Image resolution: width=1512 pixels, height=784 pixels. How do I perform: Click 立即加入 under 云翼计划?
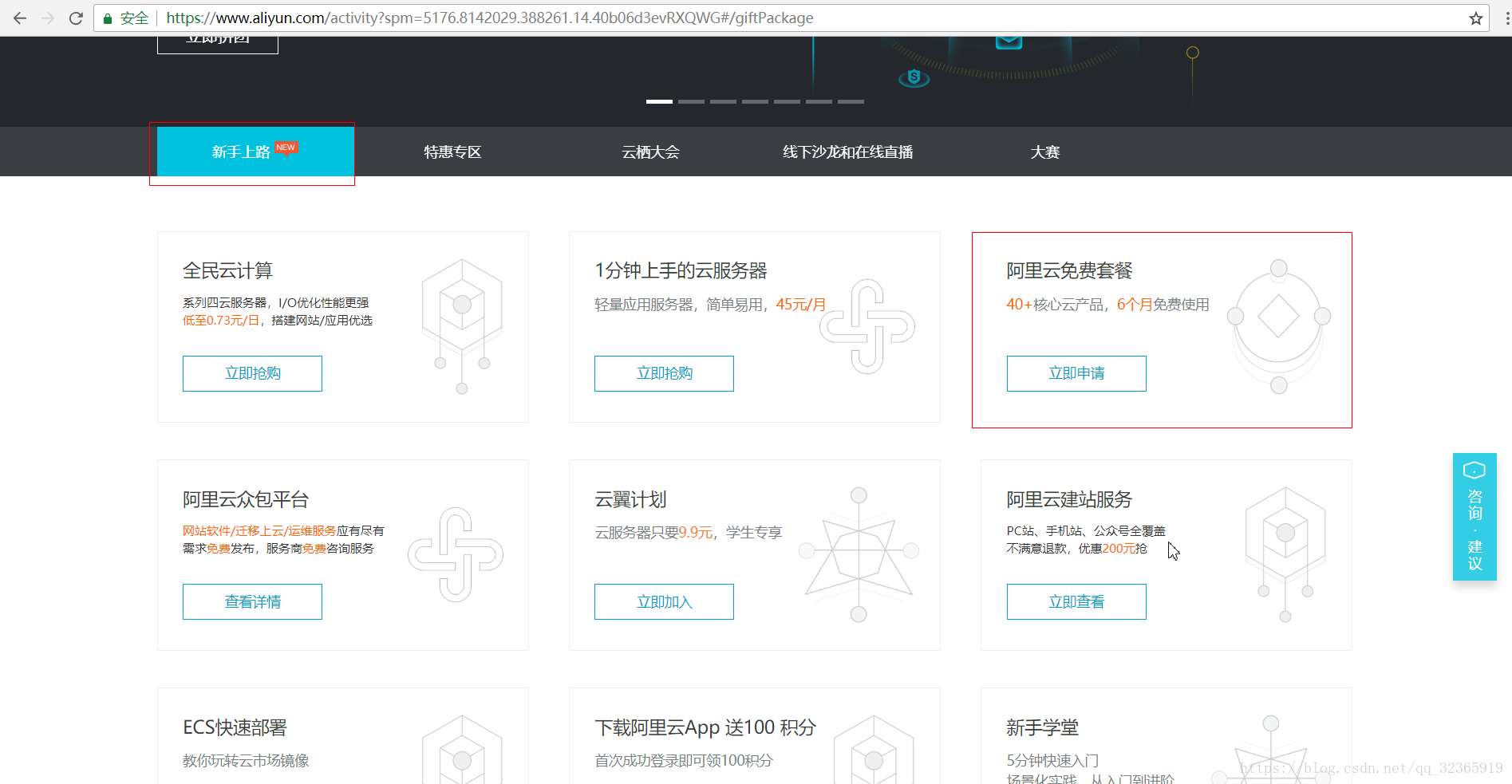tap(664, 601)
